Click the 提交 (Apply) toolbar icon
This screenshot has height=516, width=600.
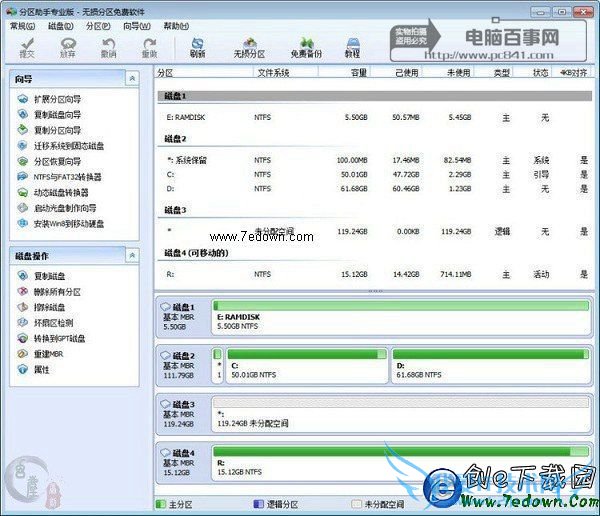pyautogui.click(x=27, y=47)
